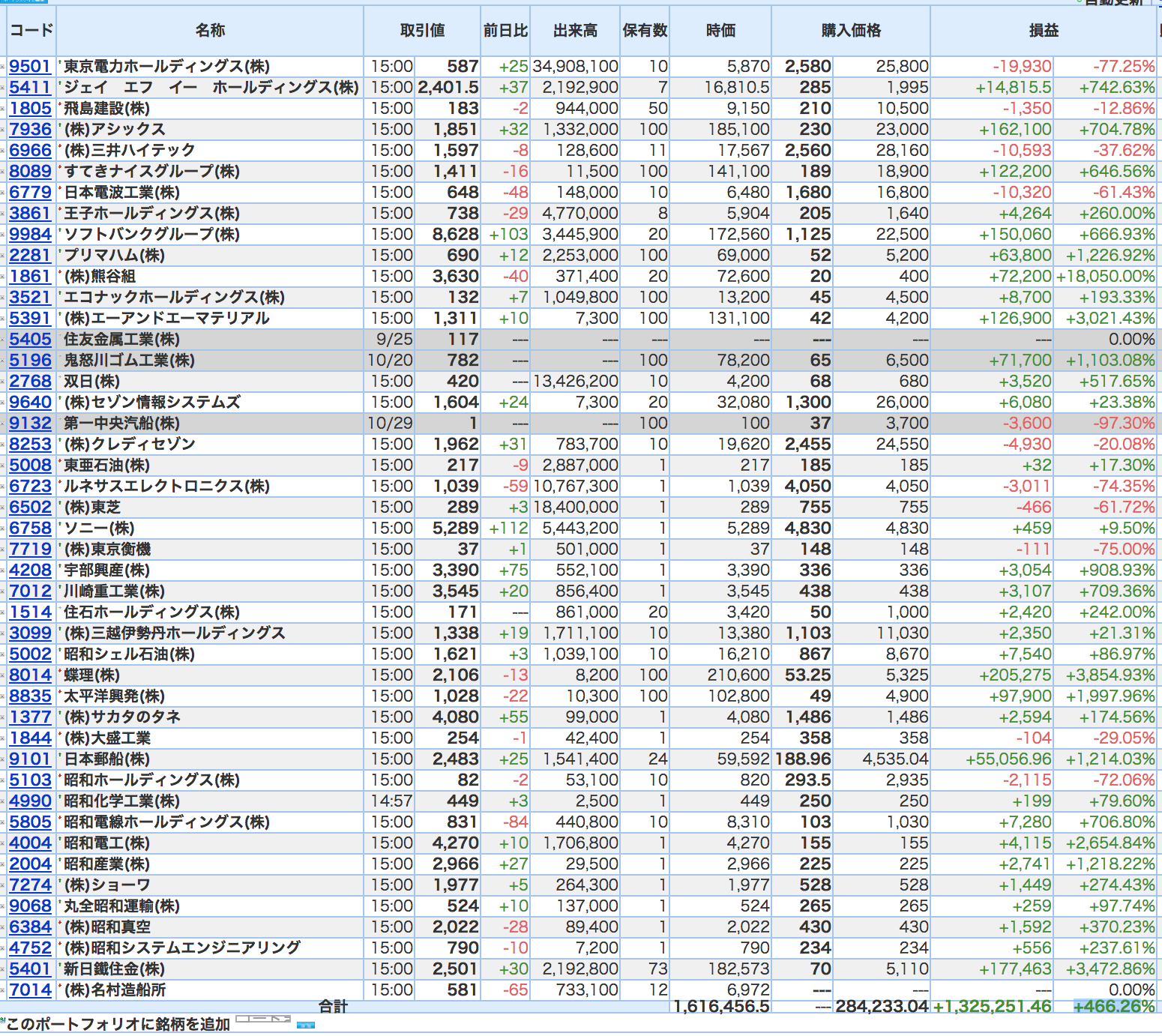Viewport: 1162px width, 1036px height.
Task: Open stock code 7014 link
Action: coord(30,990)
